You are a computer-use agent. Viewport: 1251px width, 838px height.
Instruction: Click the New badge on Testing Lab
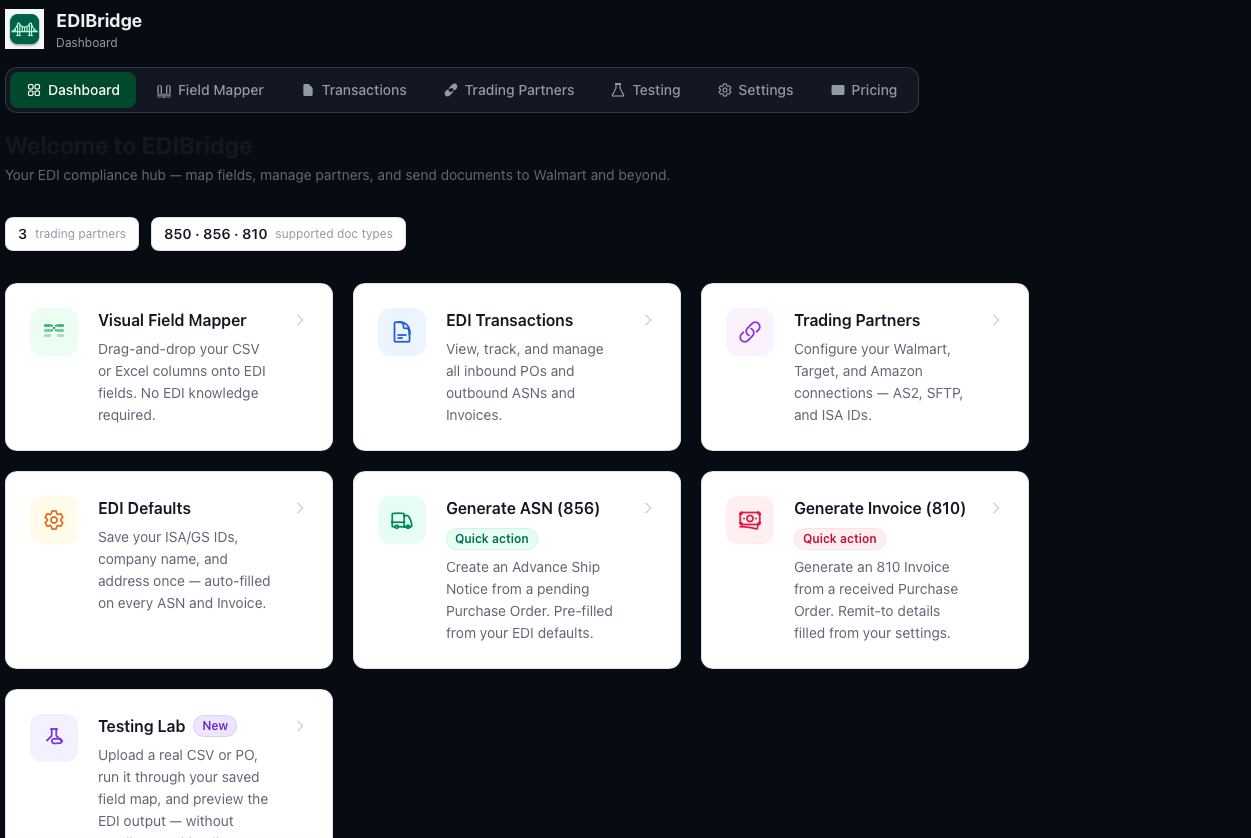tap(215, 726)
